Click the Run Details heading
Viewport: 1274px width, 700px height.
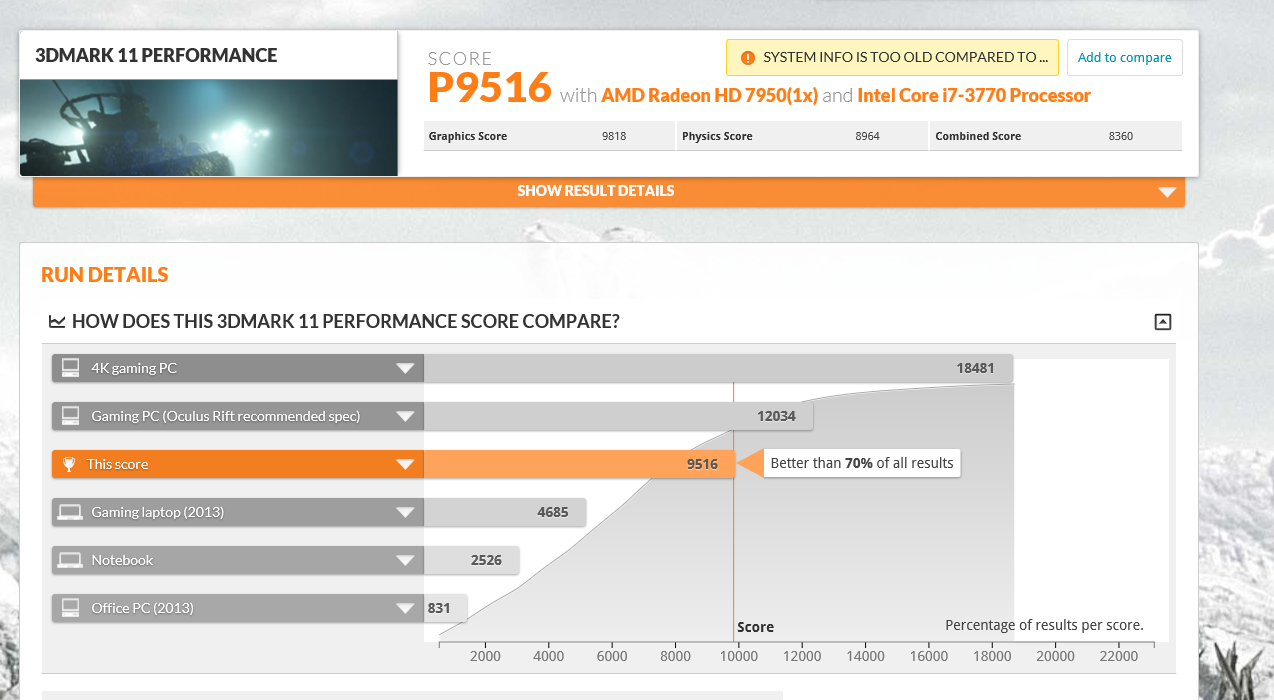tap(105, 275)
